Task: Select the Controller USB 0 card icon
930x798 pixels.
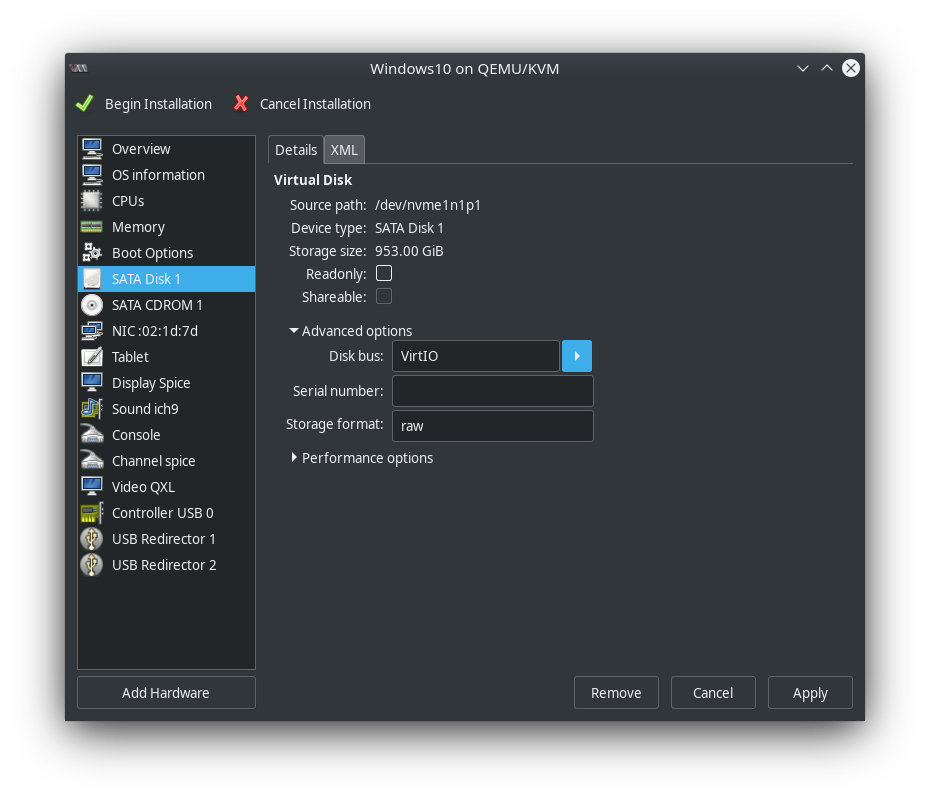Action: pyautogui.click(x=92, y=513)
